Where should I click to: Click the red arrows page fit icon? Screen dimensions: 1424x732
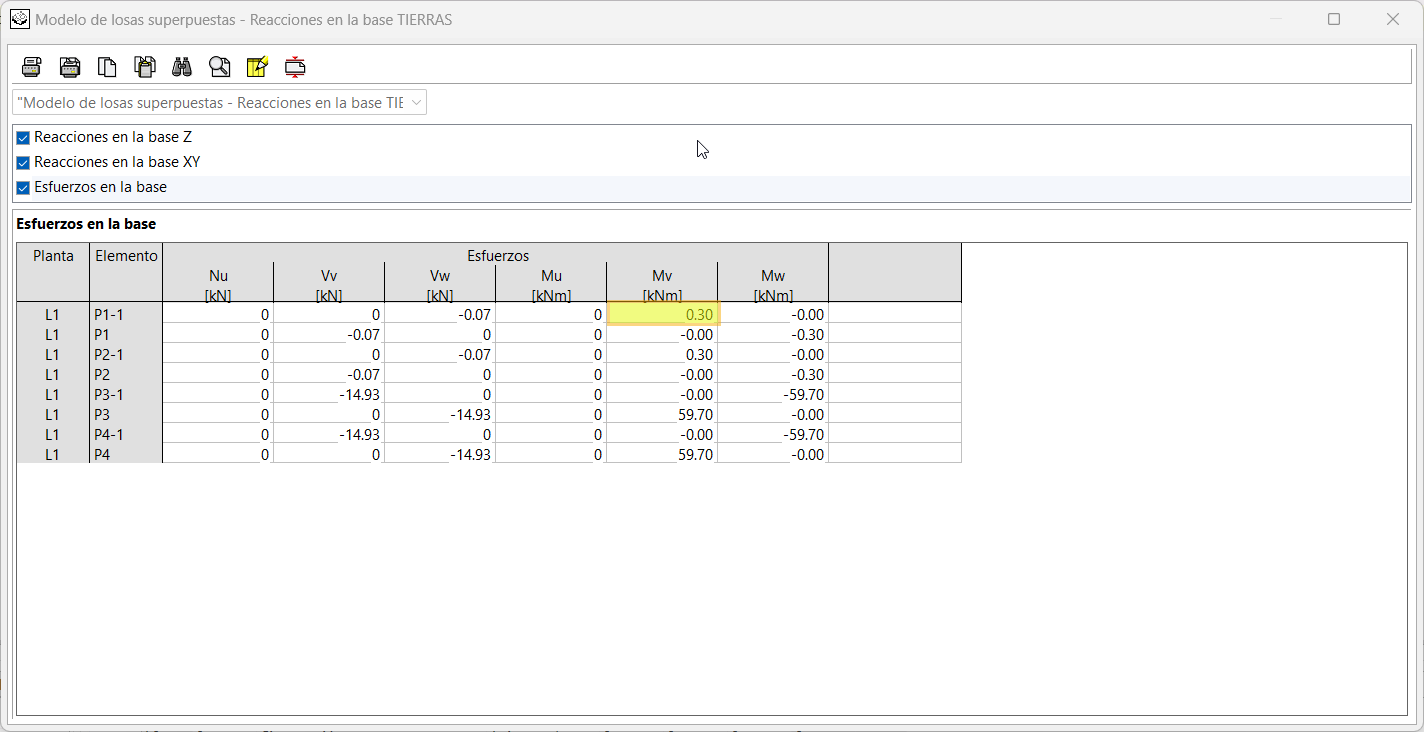(x=295, y=67)
